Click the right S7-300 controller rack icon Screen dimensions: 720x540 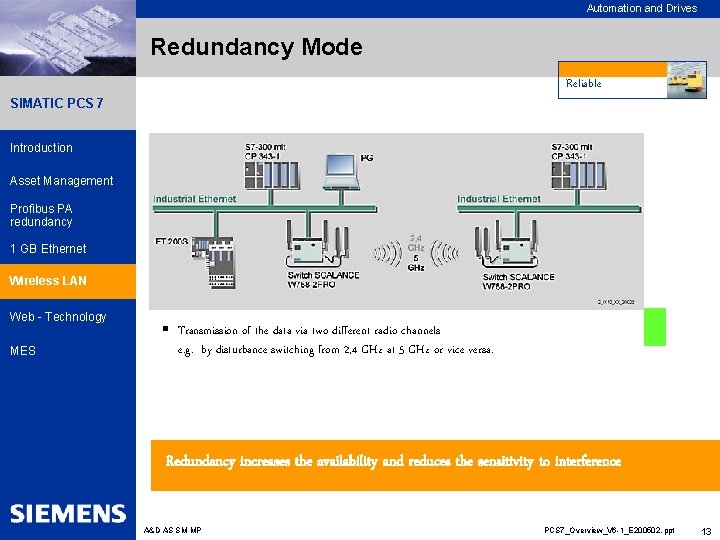pyautogui.click(x=578, y=175)
